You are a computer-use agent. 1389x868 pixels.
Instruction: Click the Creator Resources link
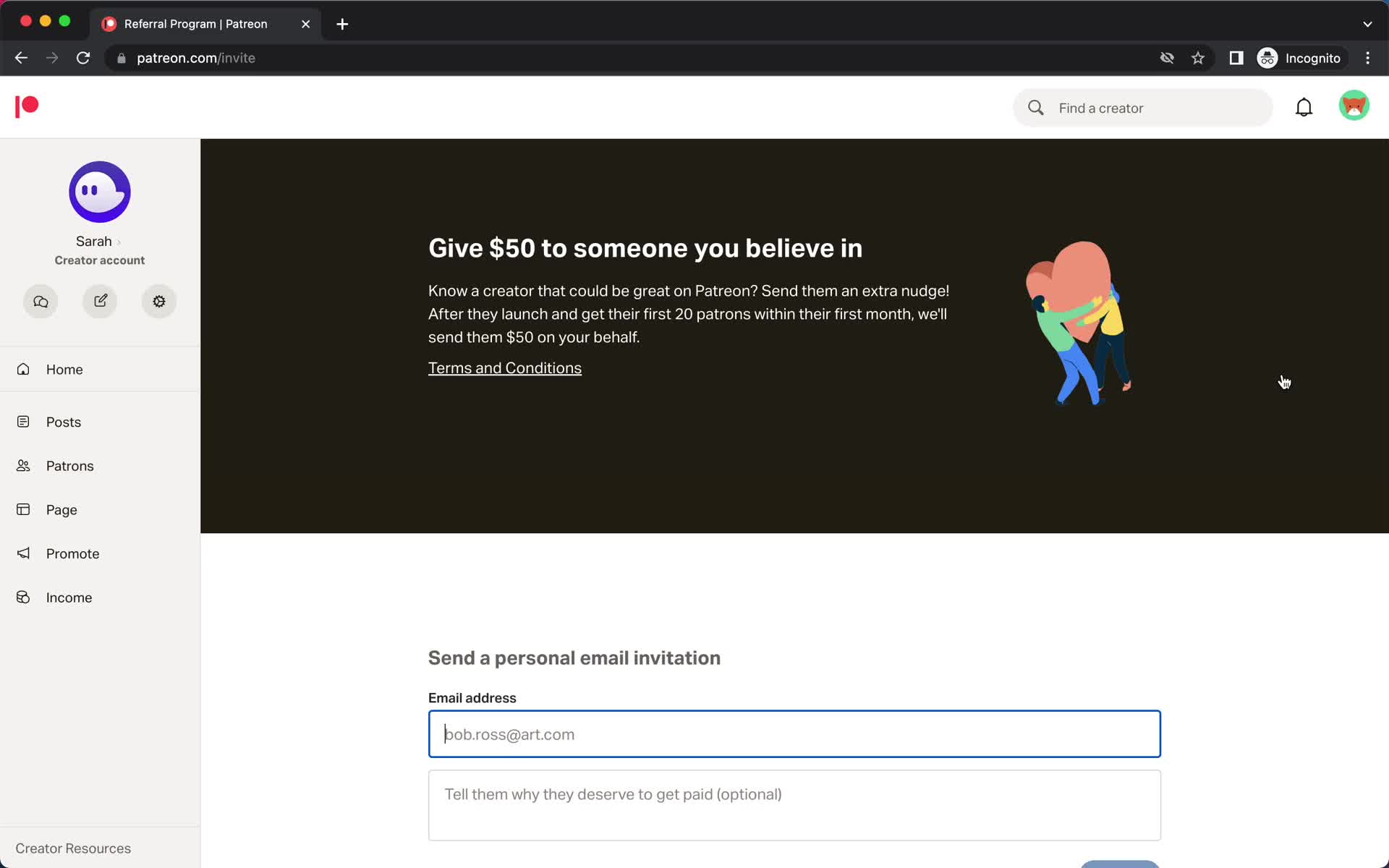(x=73, y=848)
